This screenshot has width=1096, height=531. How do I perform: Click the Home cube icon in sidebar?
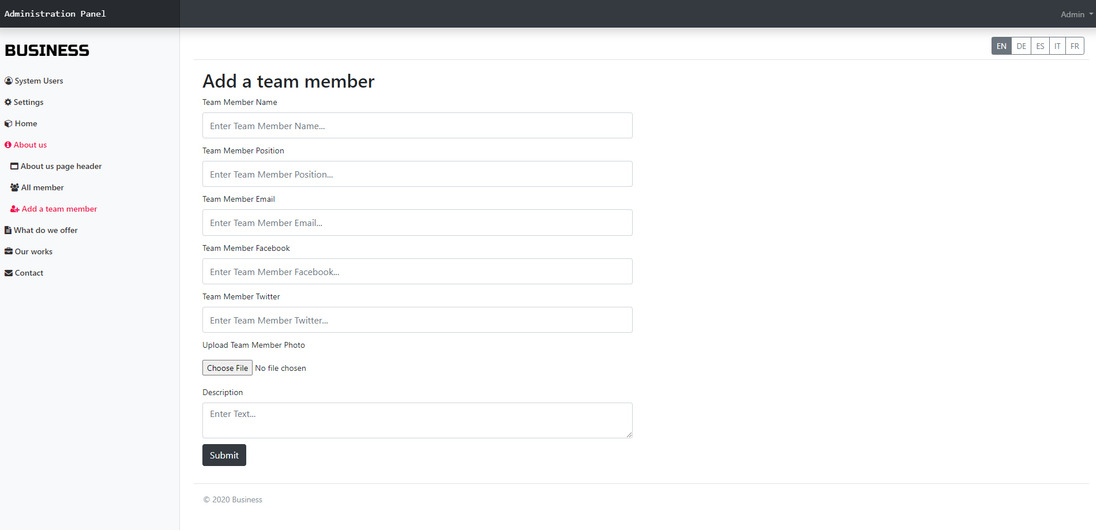click(8, 124)
